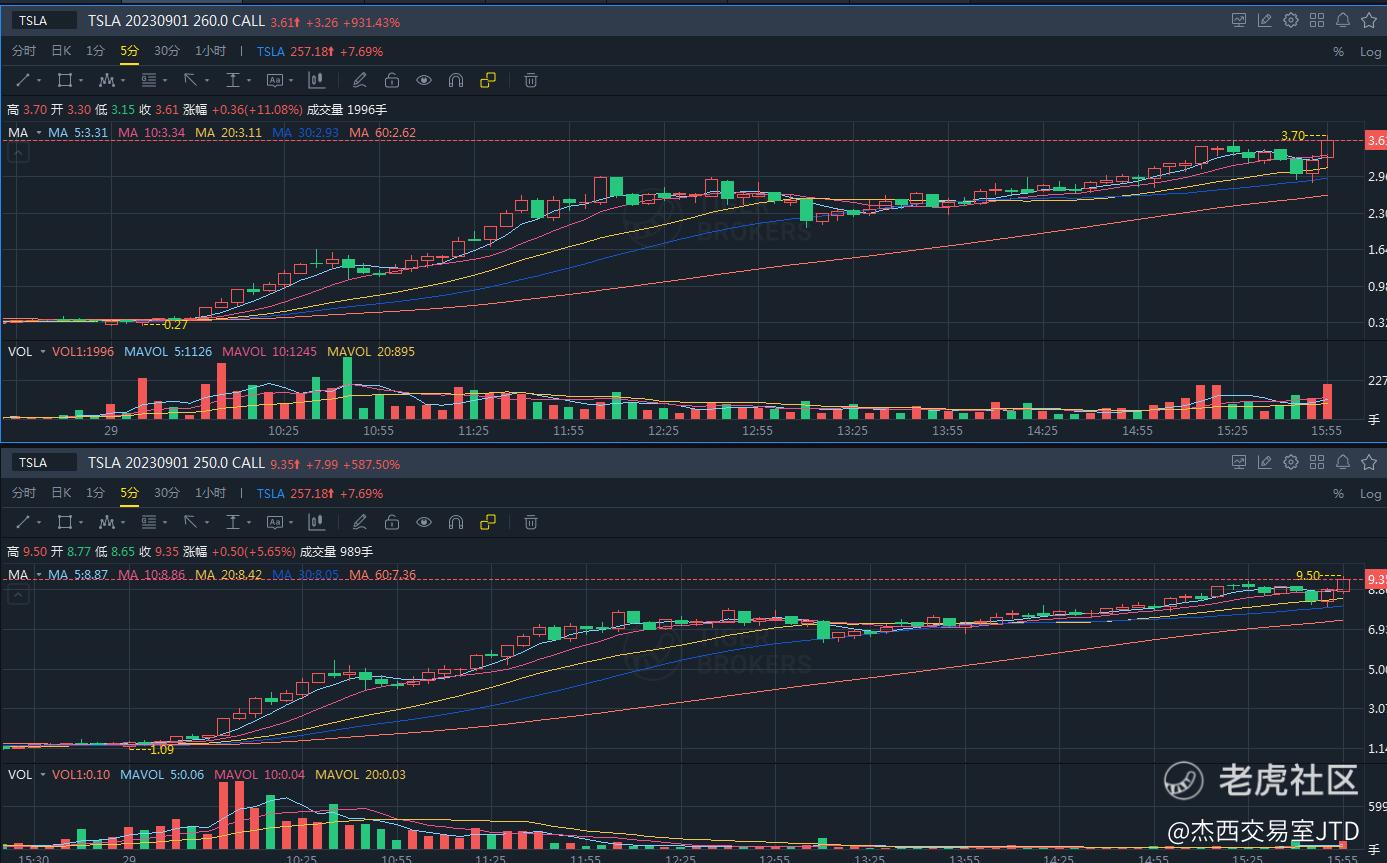Image resolution: width=1387 pixels, height=863 pixels.
Task: Select the measure tool in 250.0 CALL chart
Action: coord(234,522)
